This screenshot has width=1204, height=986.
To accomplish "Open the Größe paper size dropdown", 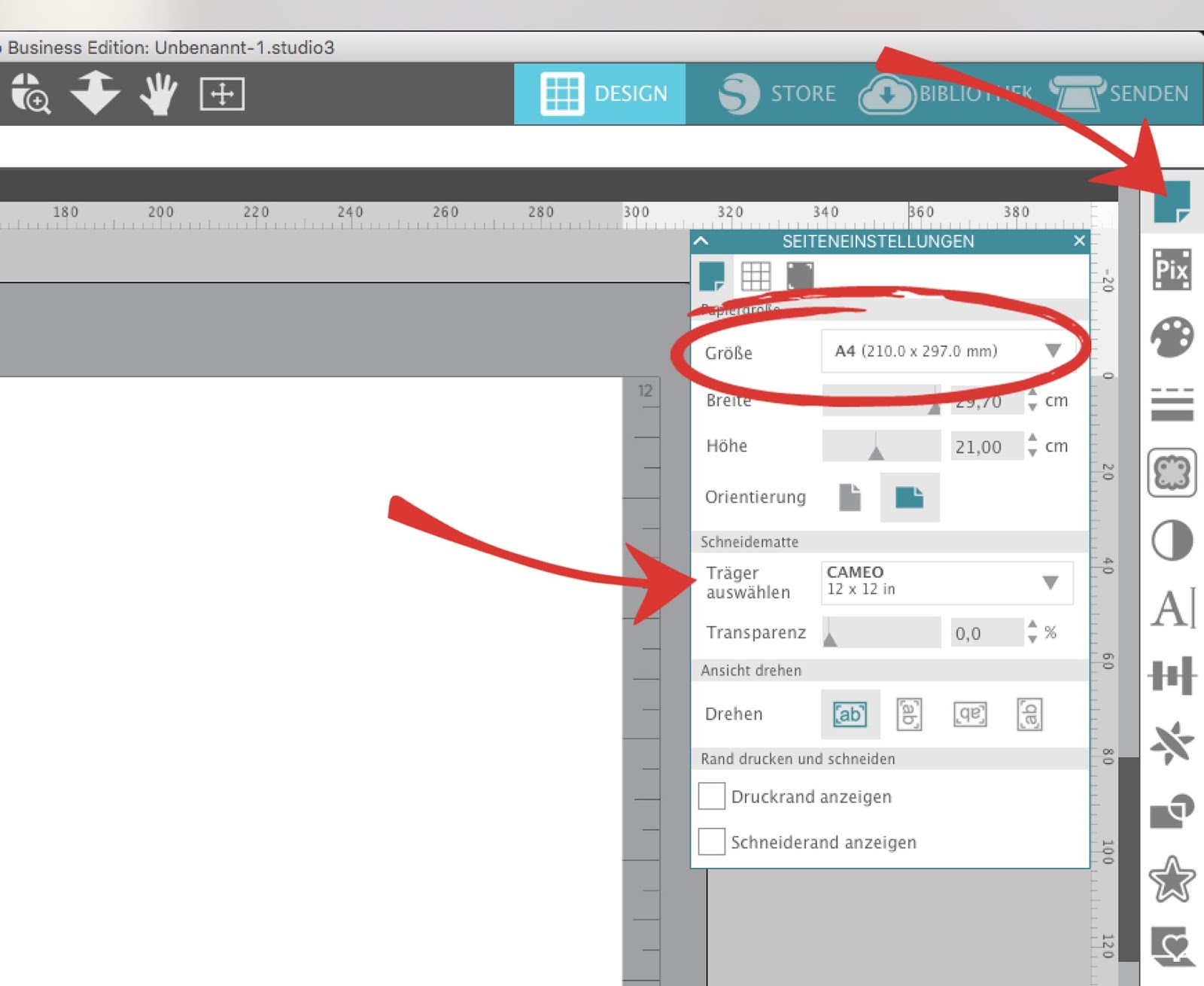I will 948,351.
